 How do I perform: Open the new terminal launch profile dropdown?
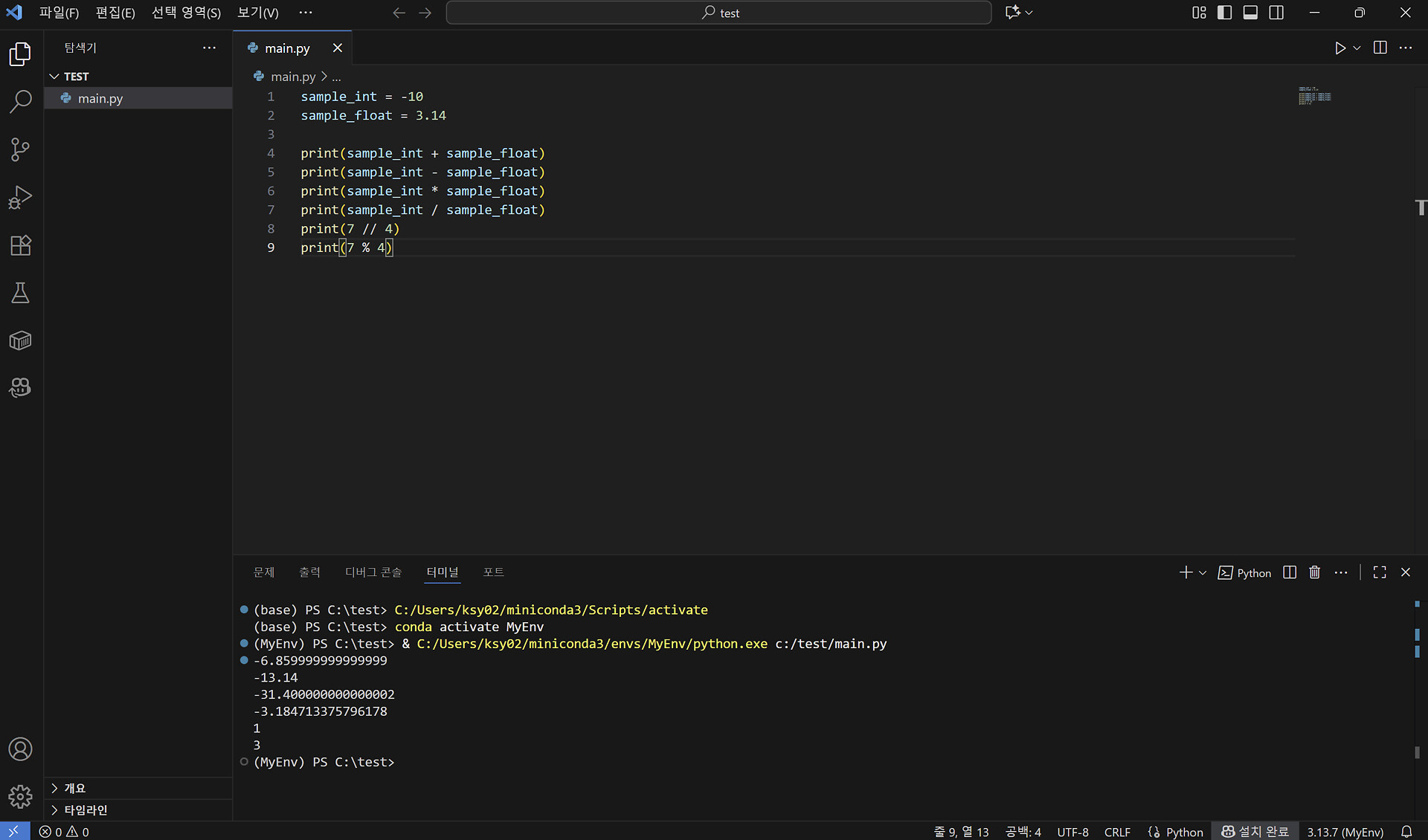(1203, 572)
